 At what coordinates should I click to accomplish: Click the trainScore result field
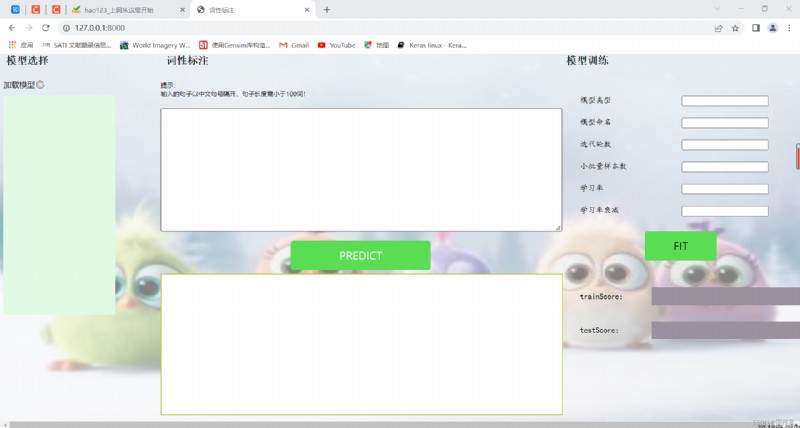click(x=726, y=296)
